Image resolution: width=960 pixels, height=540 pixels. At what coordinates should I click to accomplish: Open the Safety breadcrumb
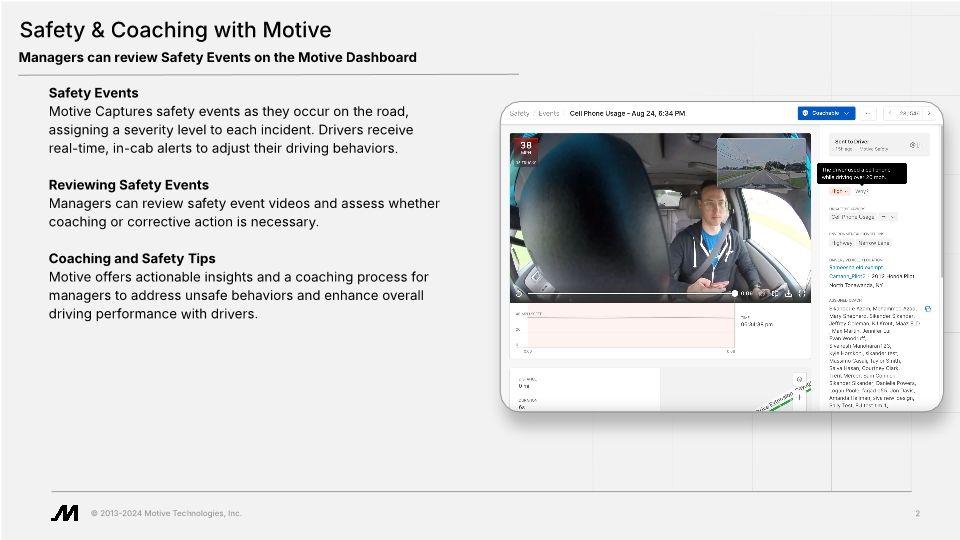coord(519,113)
